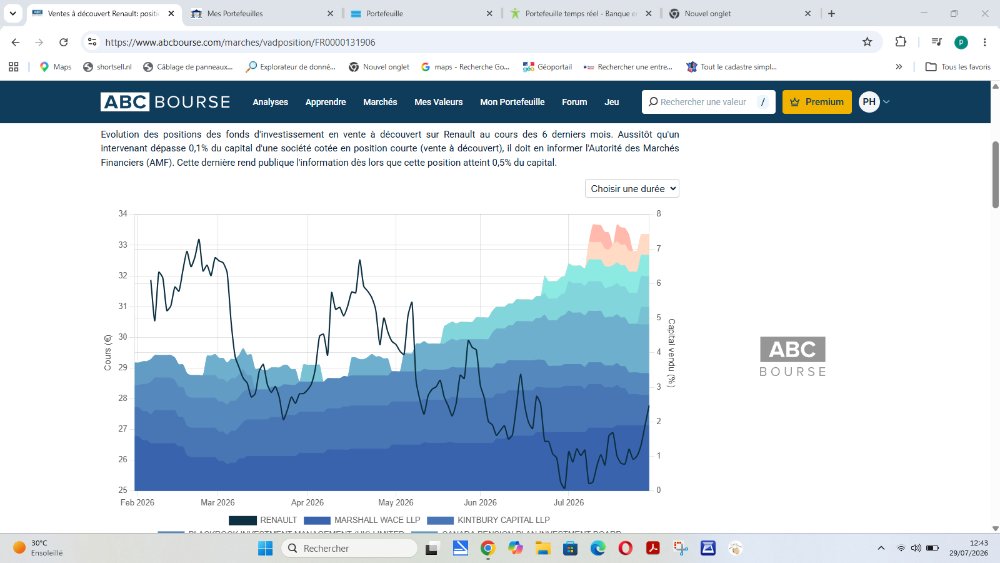
Task: Open the volume icon in system tray
Action: pos(916,548)
